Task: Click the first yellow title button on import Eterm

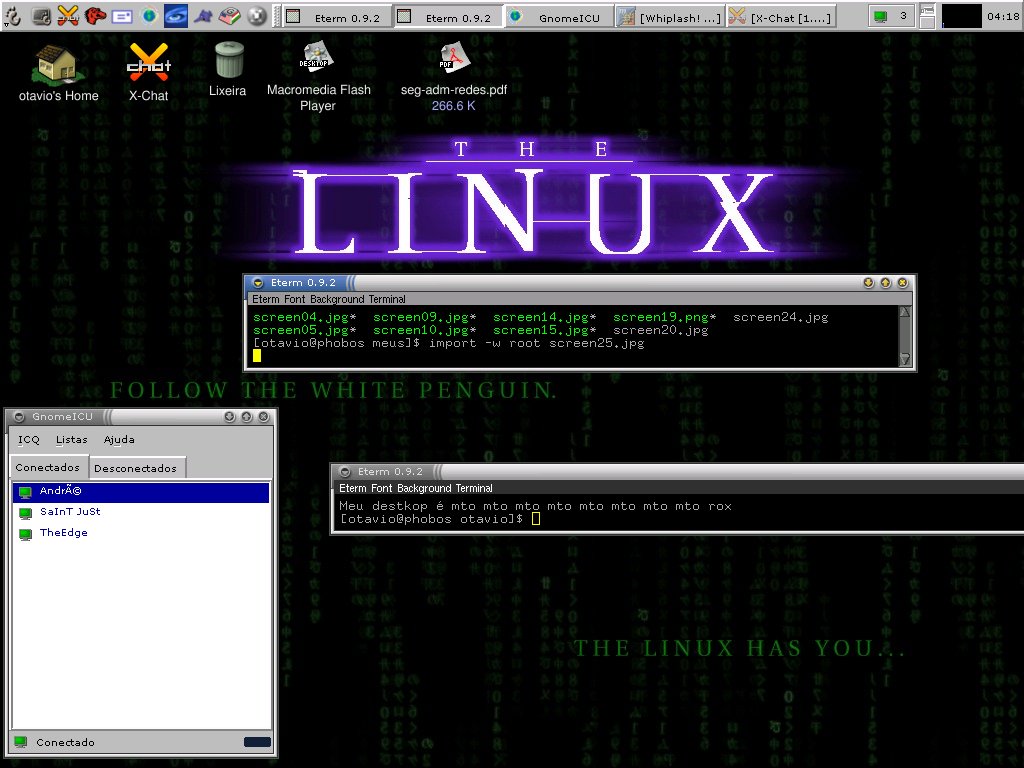Action: pos(868,283)
